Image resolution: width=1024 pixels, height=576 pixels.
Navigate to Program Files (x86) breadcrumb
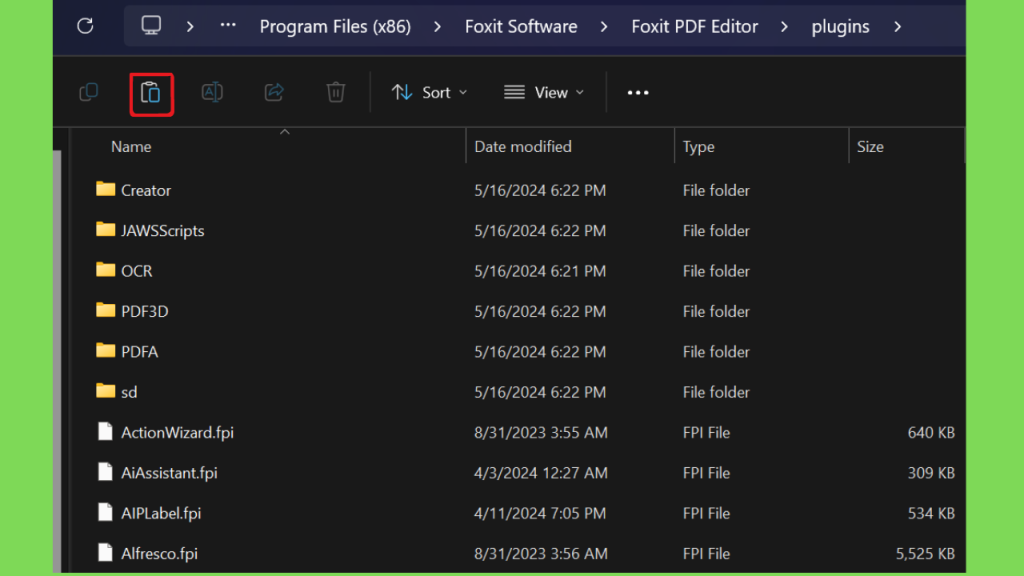pyautogui.click(x=335, y=27)
